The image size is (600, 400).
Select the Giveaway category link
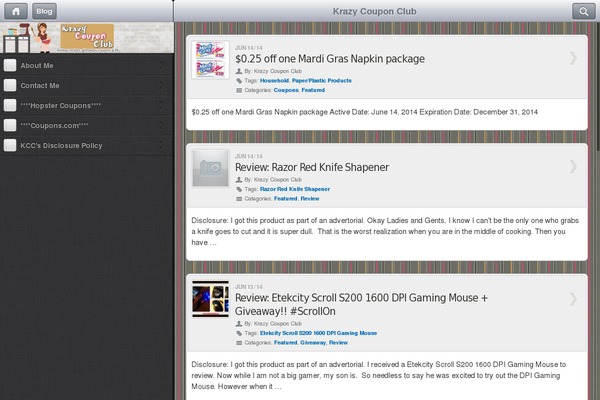point(313,343)
